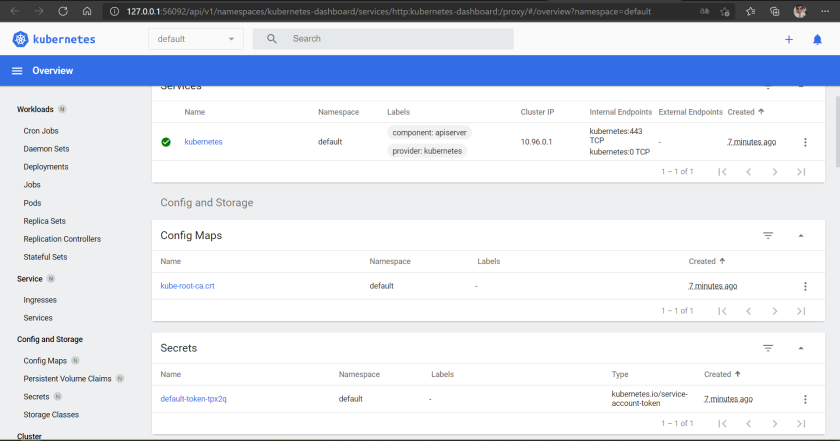Screen dimensions: 840x441
Task: Open the default namespace dropdown
Action: pyautogui.click(x=196, y=39)
